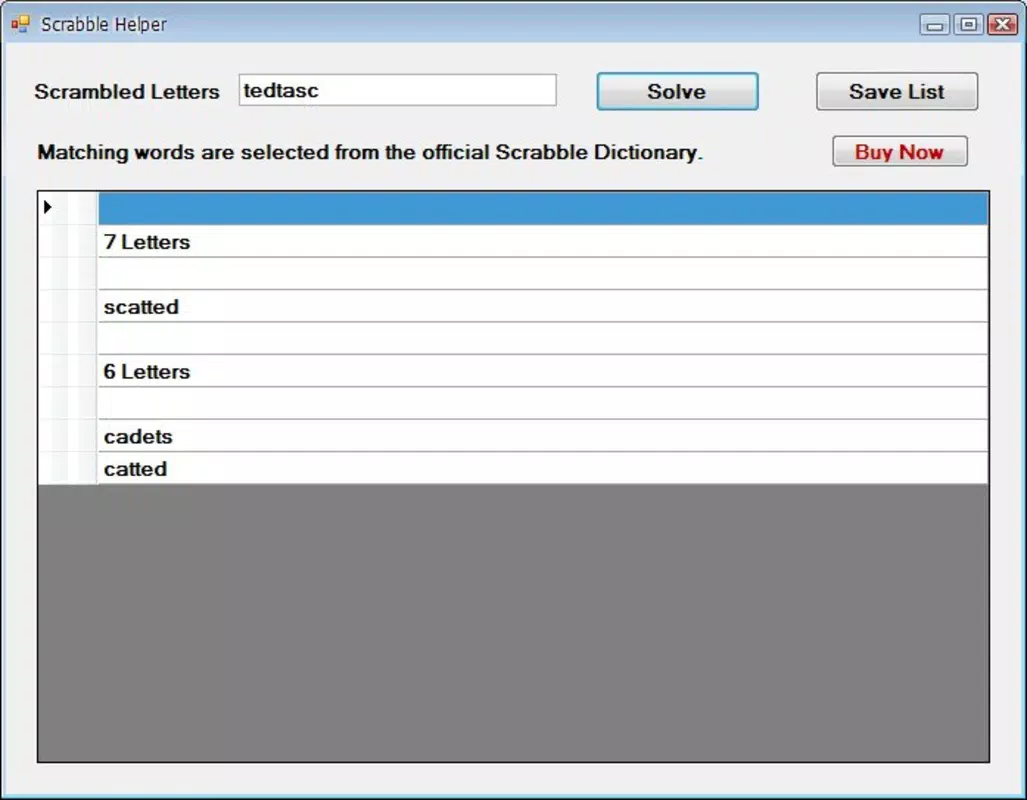Click the 'Scrambled Letters' label
Screen dimensions: 1027x800
point(127,92)
